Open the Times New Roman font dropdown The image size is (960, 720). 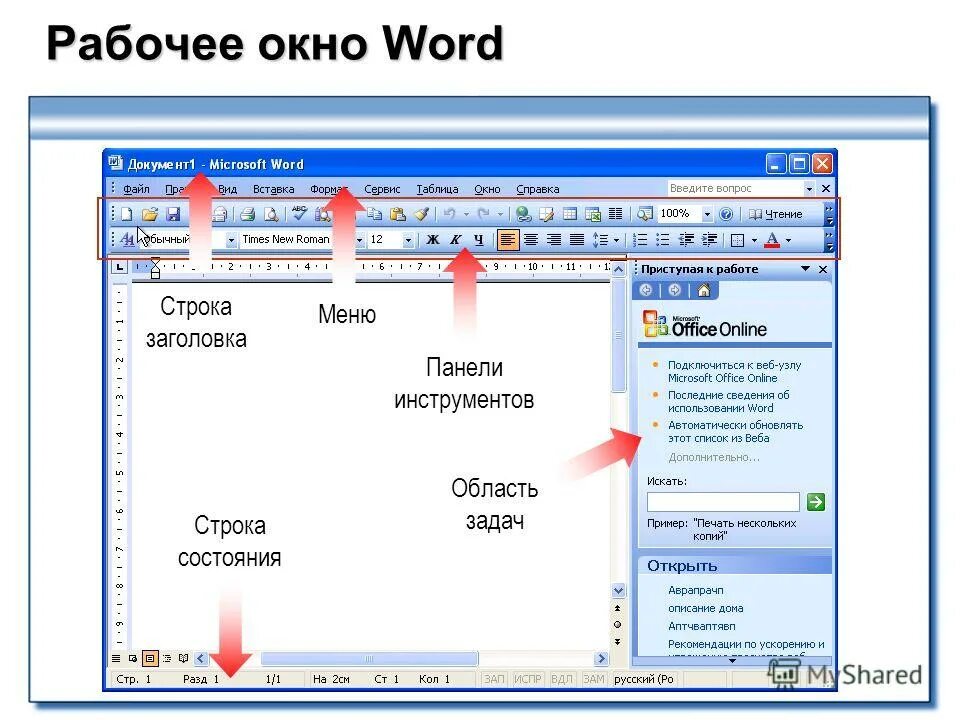tap(359, 240)
